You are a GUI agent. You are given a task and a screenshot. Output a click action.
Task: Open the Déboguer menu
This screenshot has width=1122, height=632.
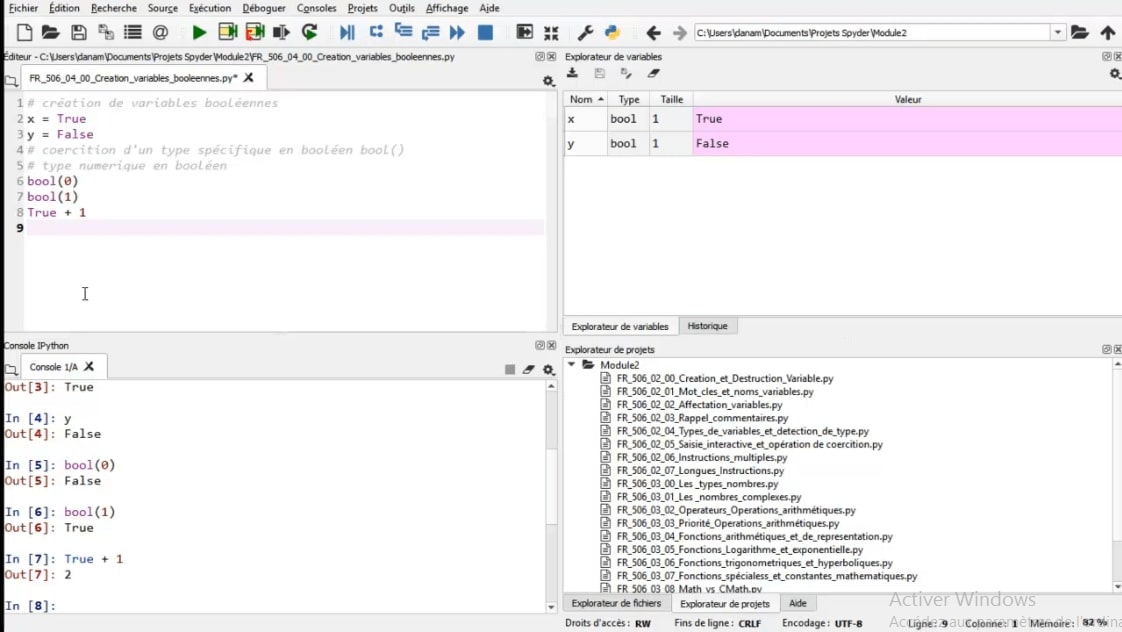264,8
